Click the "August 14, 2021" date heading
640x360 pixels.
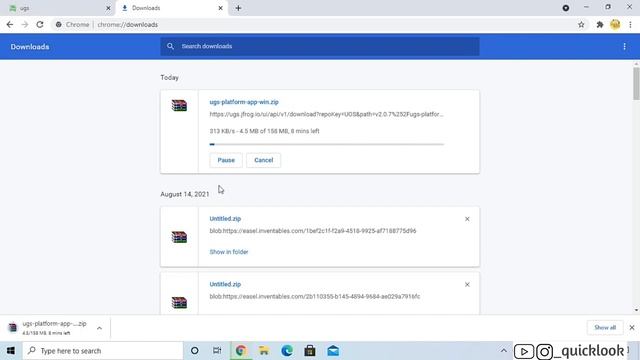pos(184,194)
